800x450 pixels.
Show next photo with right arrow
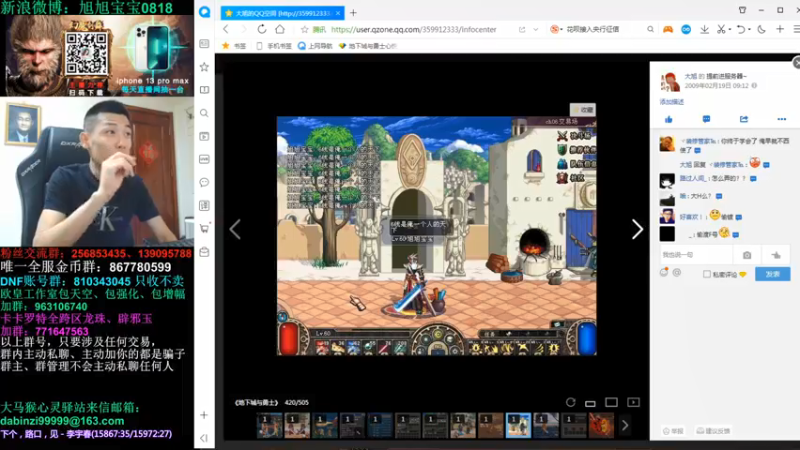coord(637,230)
